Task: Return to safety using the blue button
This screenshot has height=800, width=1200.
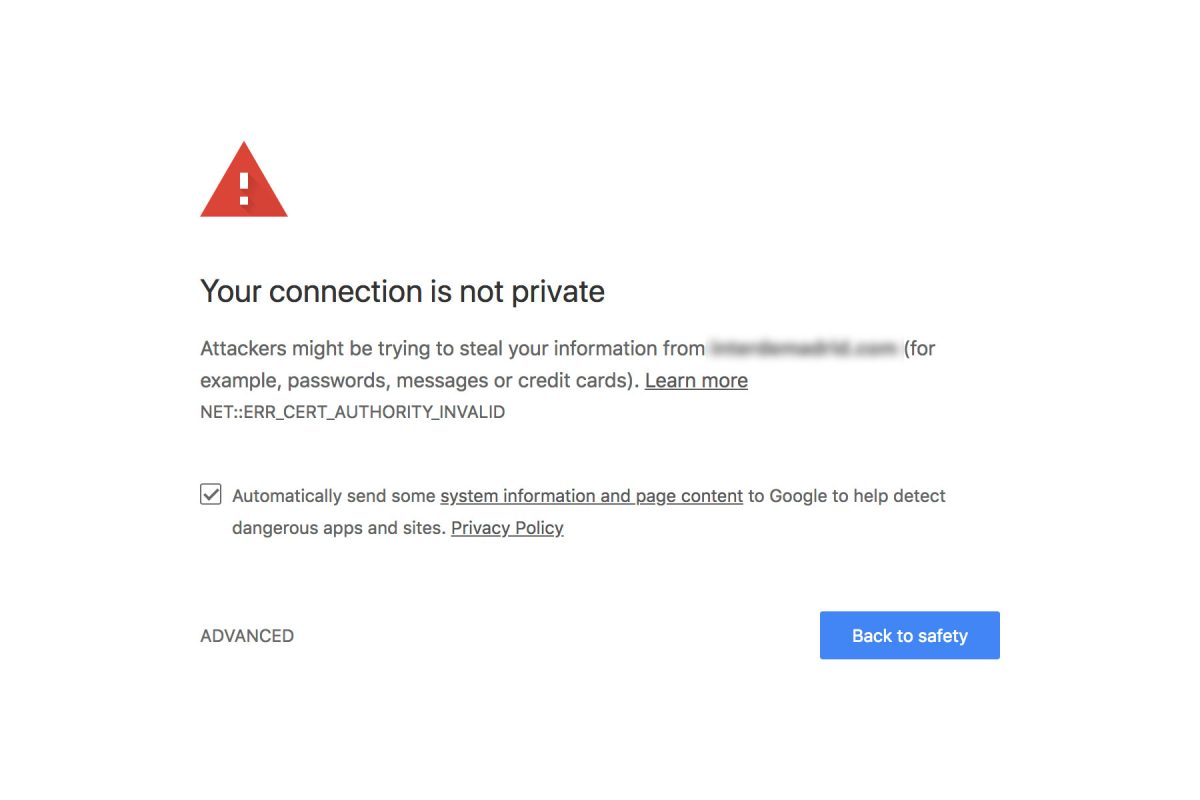Action: pyautogui.click(x=909, y=635)
